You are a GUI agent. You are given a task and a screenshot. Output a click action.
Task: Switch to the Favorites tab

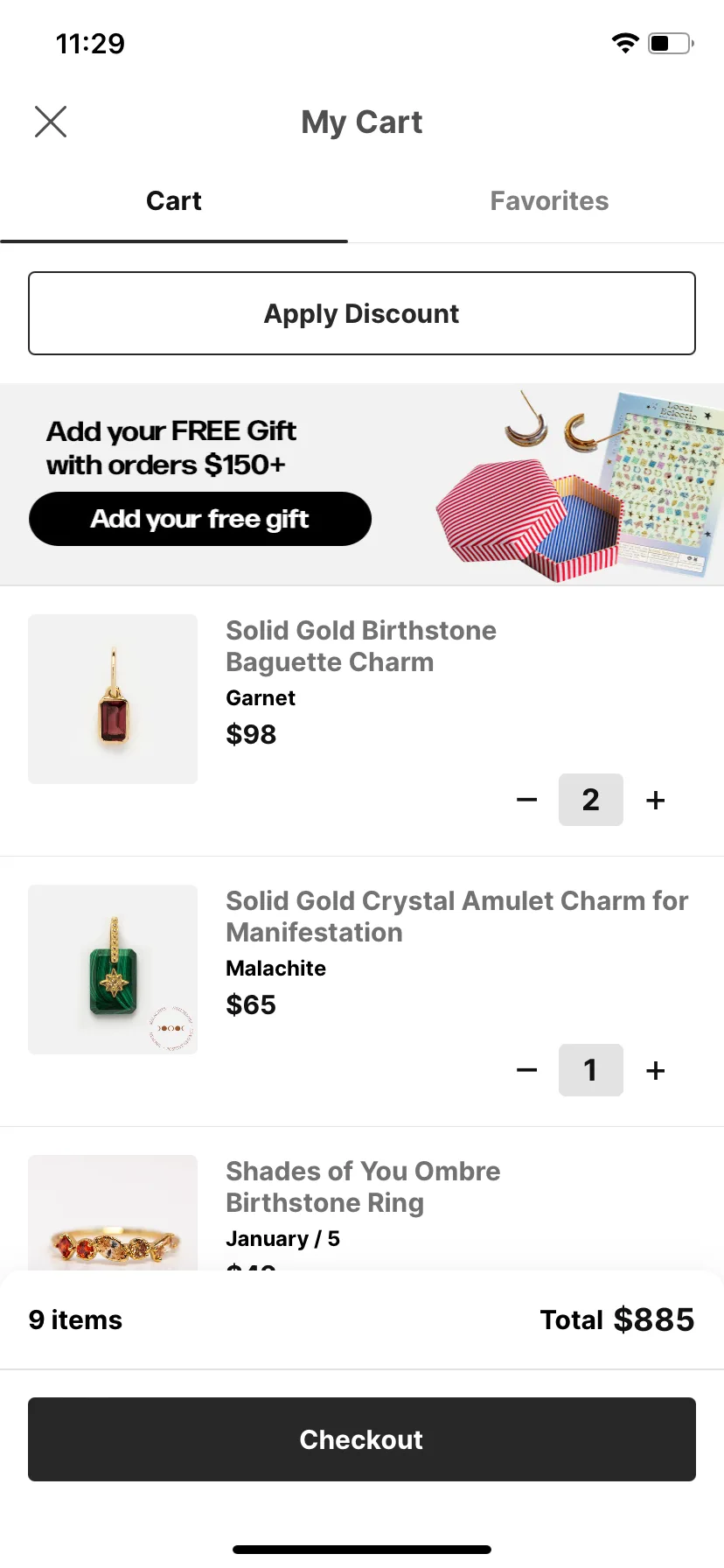[549, 201]
